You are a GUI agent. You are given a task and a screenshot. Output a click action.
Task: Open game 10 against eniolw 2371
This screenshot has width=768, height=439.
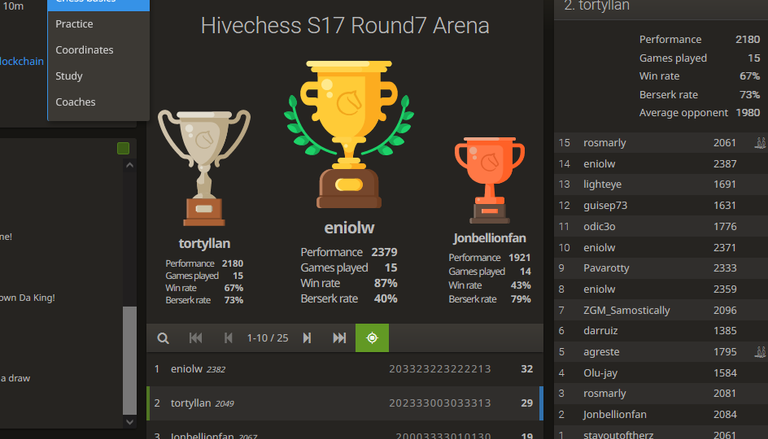(661, 247)
